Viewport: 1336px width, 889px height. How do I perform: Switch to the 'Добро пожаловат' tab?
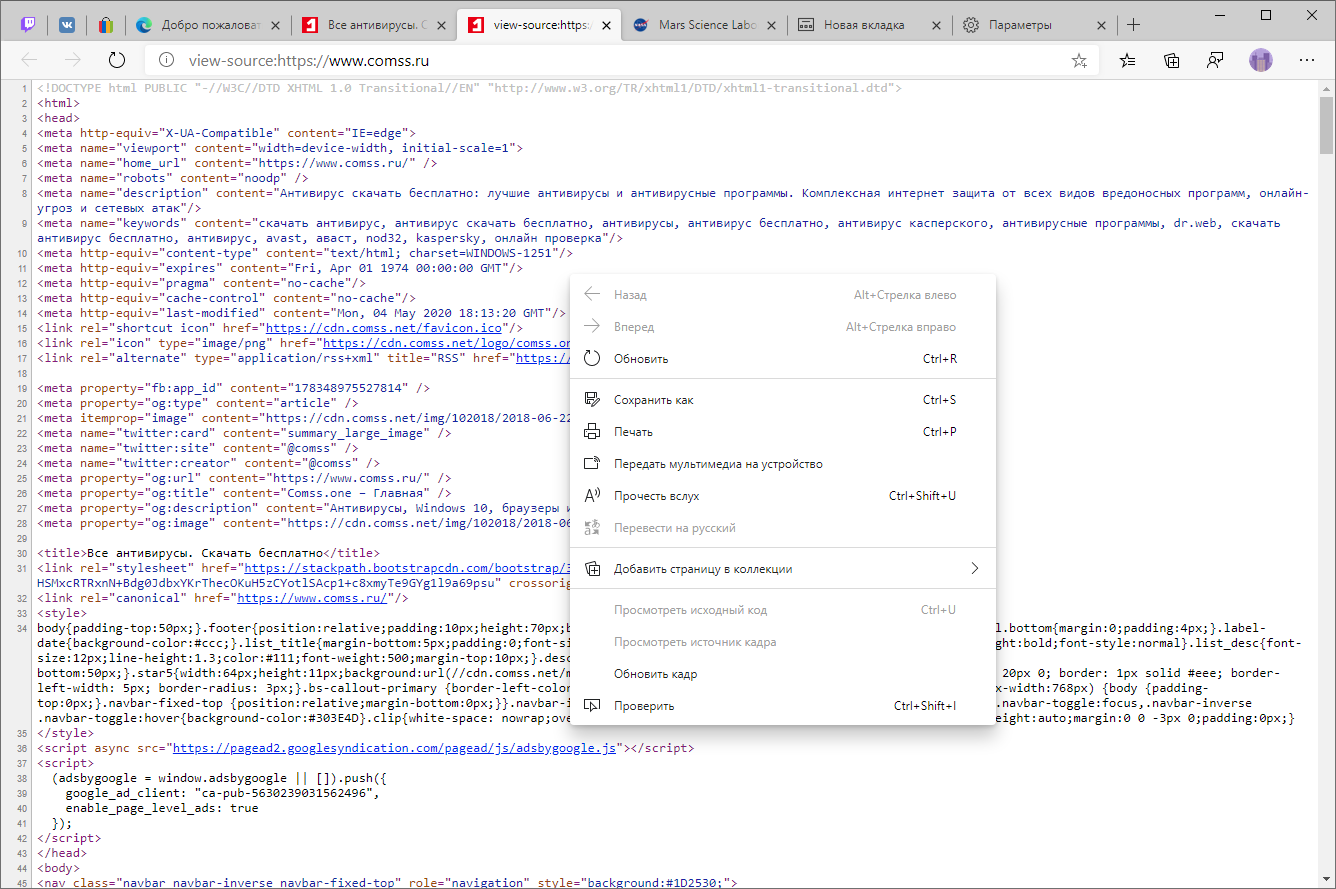pos(208,25)
